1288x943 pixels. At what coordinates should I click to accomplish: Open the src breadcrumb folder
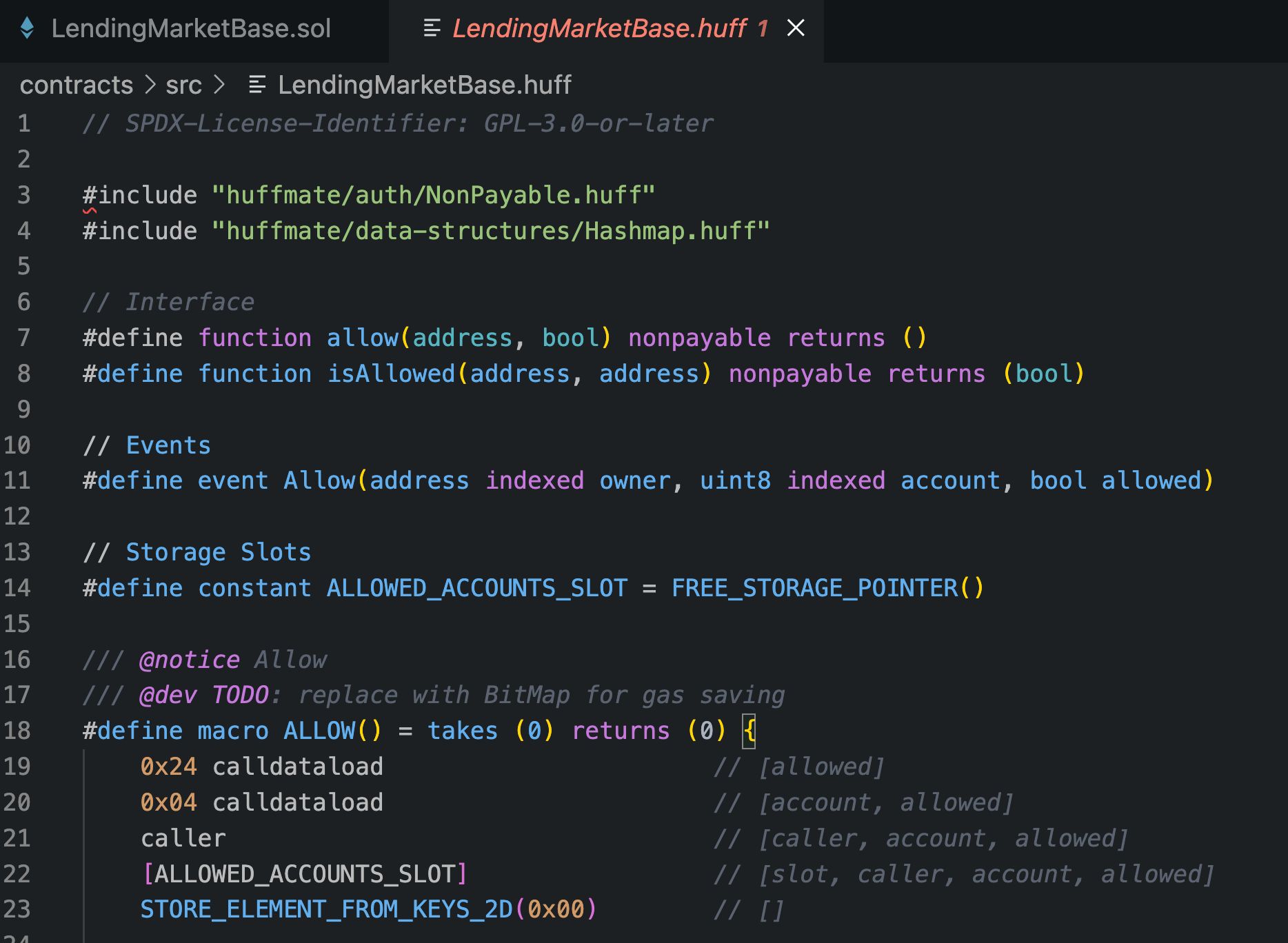[x=183, y=85]
